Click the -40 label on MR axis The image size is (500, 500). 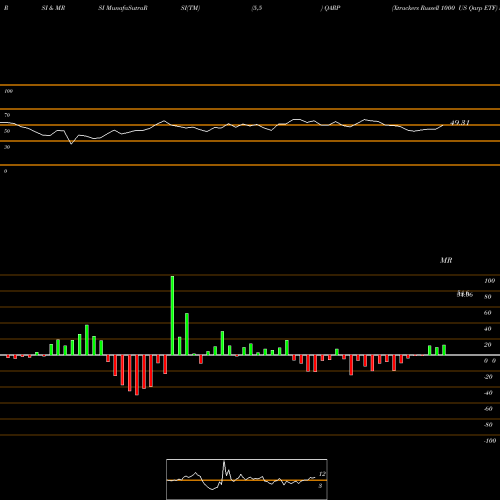(488, 393)
